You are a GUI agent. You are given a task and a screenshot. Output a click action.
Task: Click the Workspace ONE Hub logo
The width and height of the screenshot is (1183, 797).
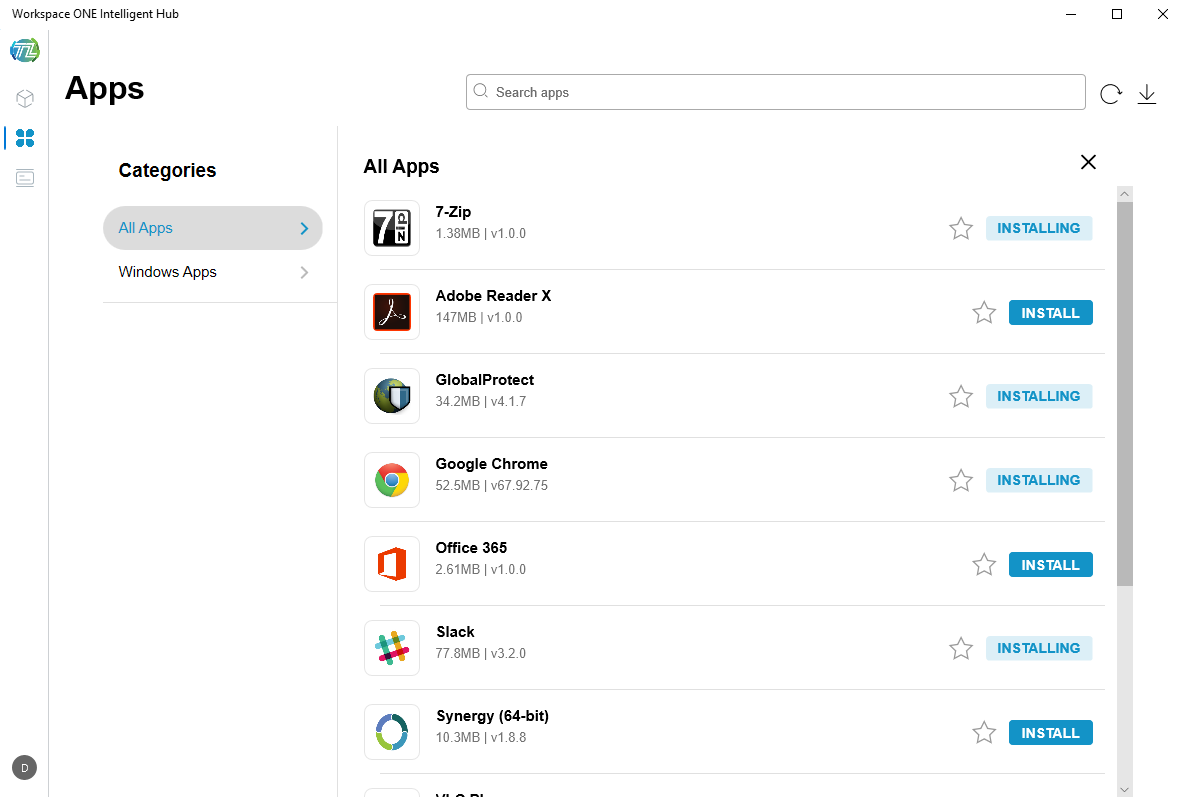[x=24, y=49]
